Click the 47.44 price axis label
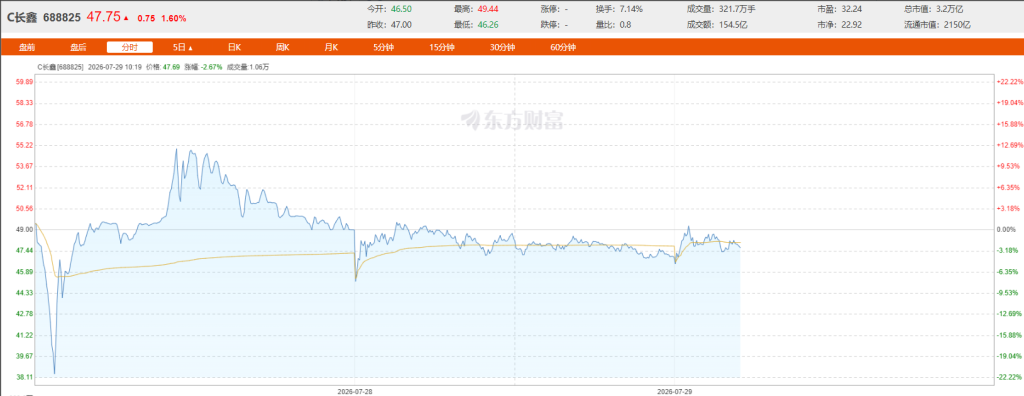The height and width of the screenshot is (396, 1024). (x=24, y=250)
